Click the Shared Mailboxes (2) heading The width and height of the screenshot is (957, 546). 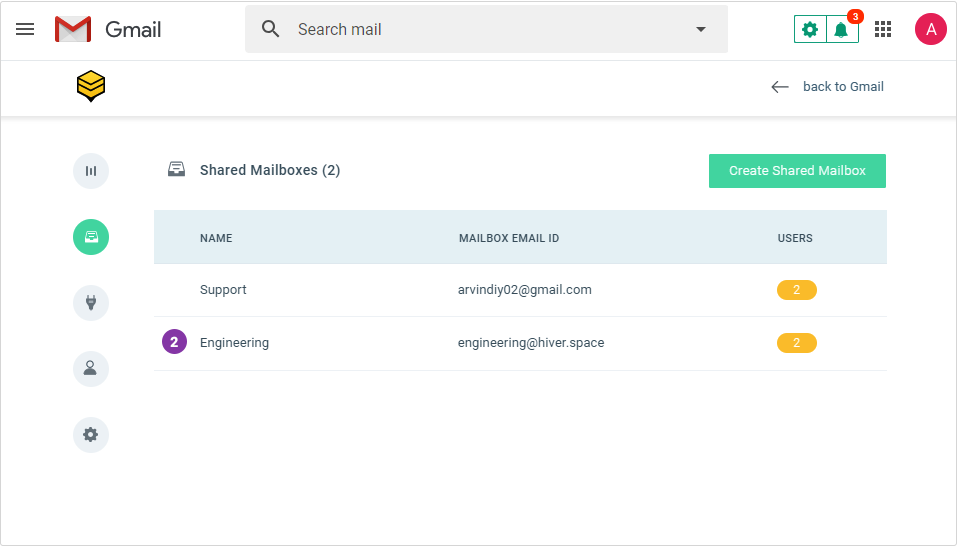tap(270, 170)
